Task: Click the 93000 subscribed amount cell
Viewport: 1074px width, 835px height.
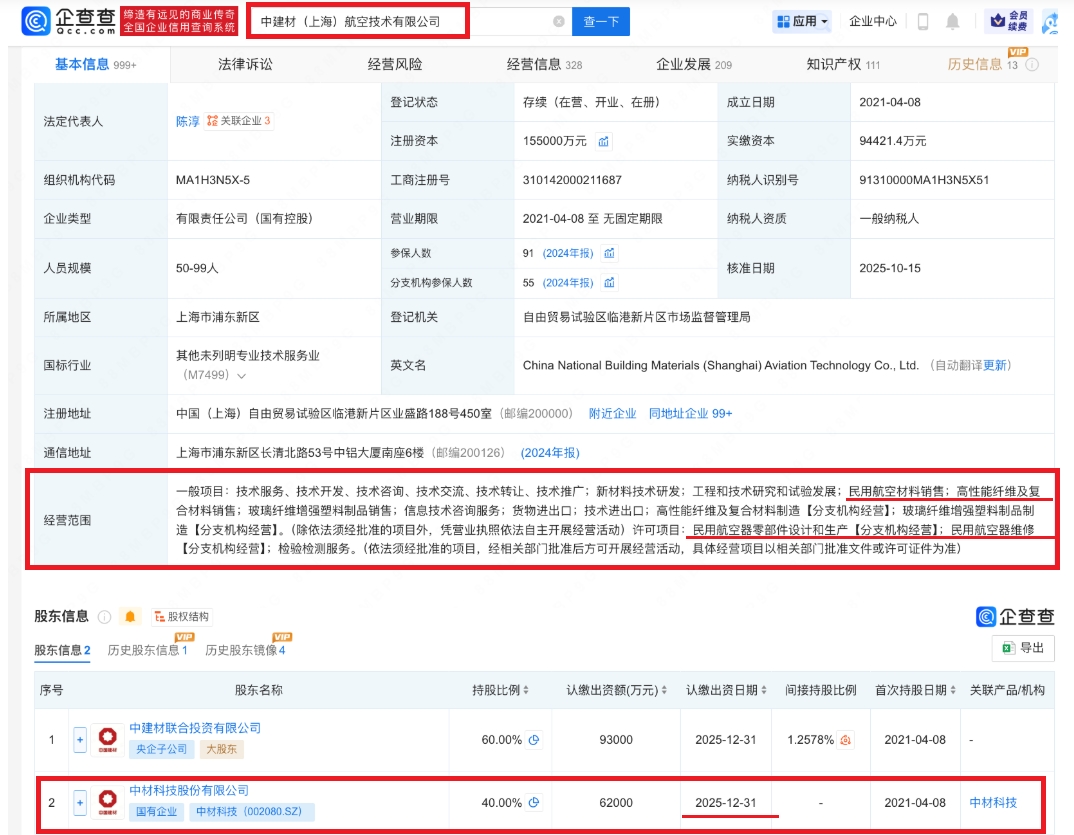Action: coord(616,740)
